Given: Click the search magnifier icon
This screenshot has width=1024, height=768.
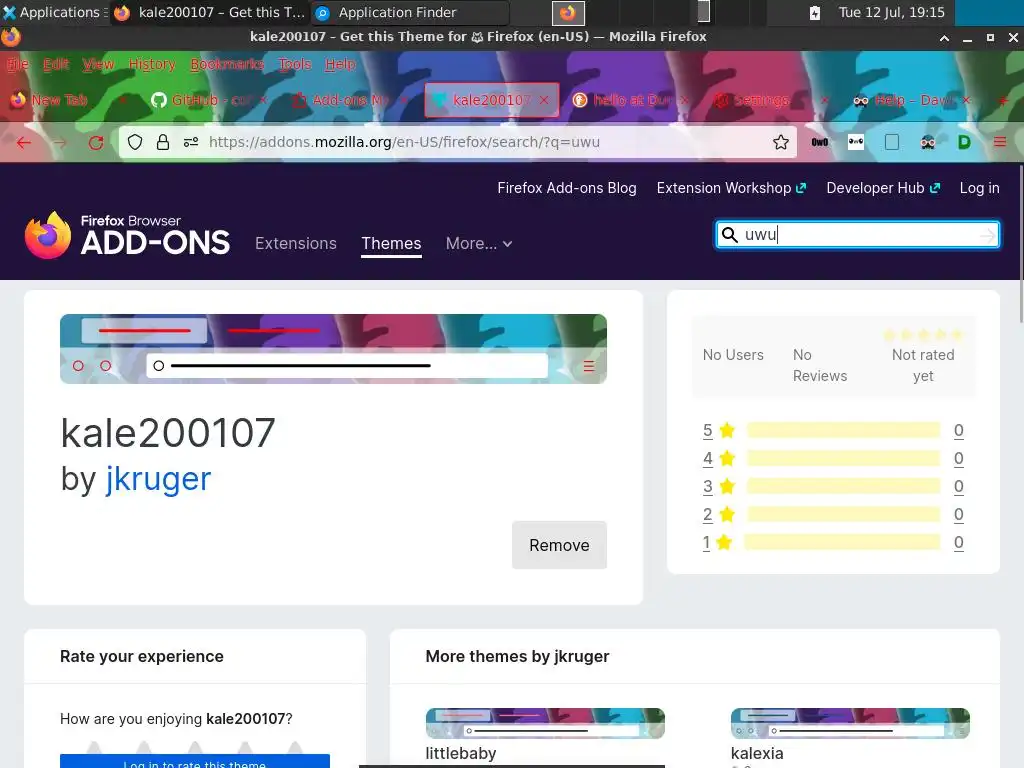Looking at the screenshot, I should [729, 235].
